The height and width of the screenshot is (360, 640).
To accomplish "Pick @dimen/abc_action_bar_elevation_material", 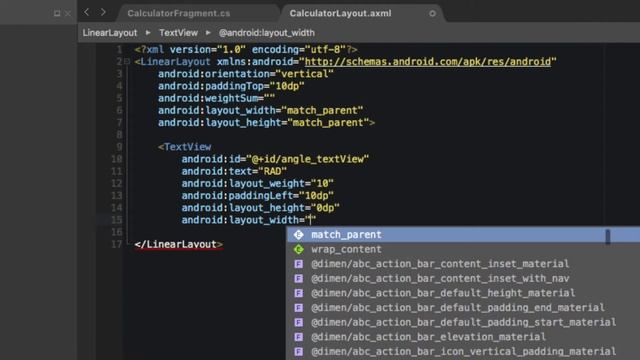I will pos(463,337).
